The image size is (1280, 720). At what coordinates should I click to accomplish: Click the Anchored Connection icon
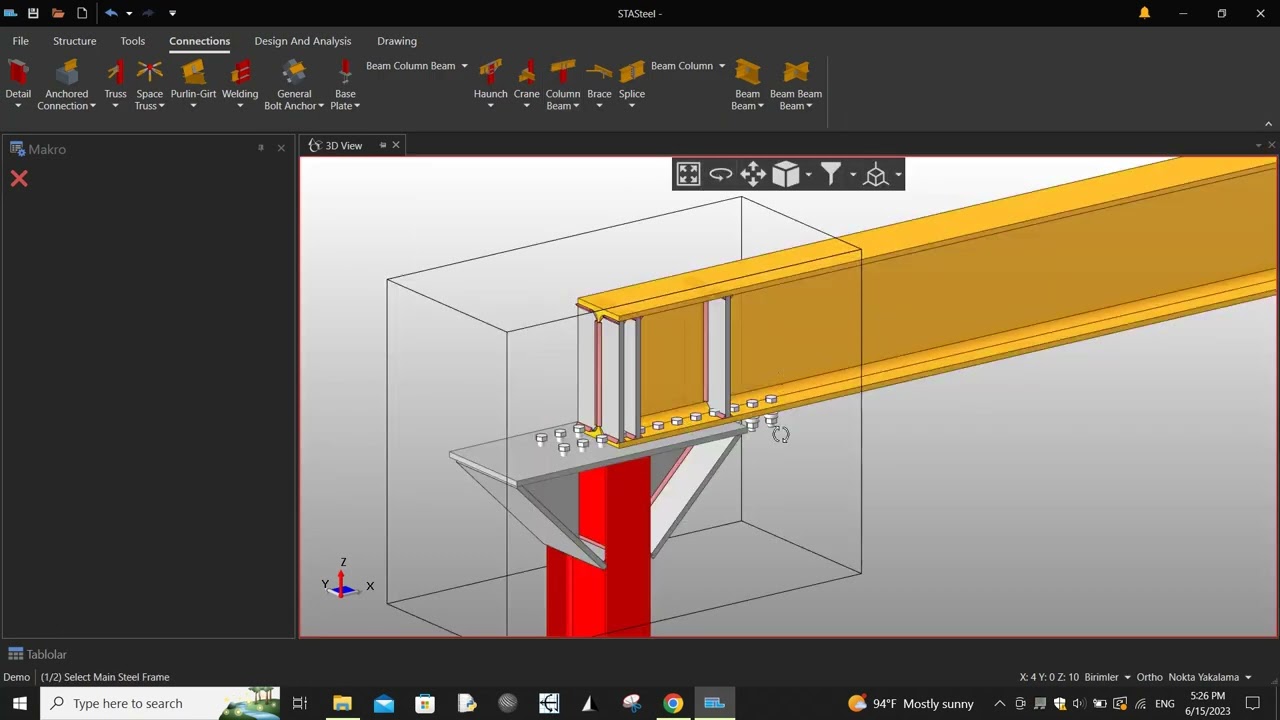point(67,72)
